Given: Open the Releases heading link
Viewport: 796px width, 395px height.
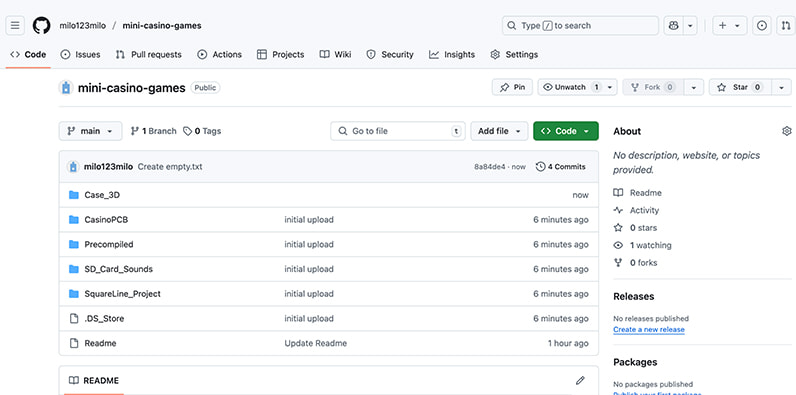Looking at the screenshot, I should click(x=634, y=297).
